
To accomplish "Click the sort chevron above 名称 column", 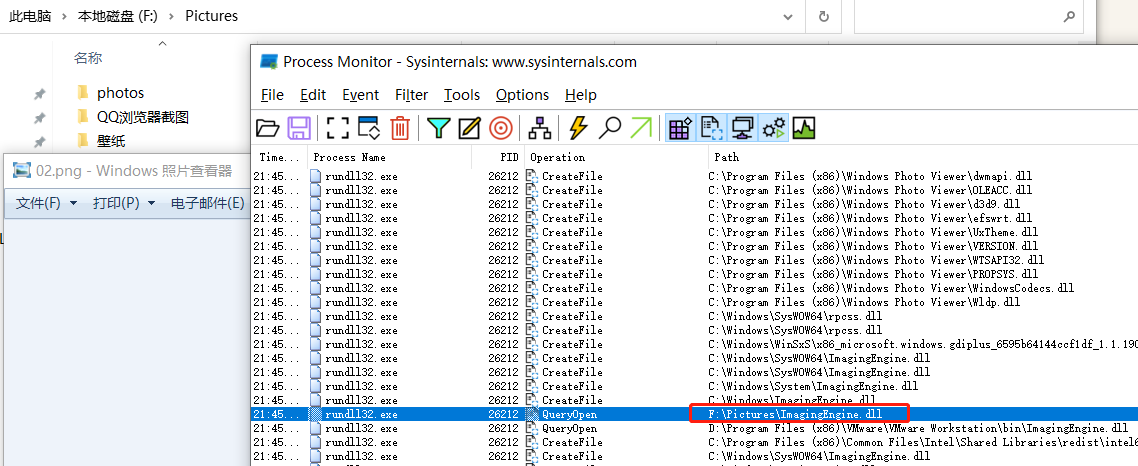I will pyautogui.click(x=163, y=44).
